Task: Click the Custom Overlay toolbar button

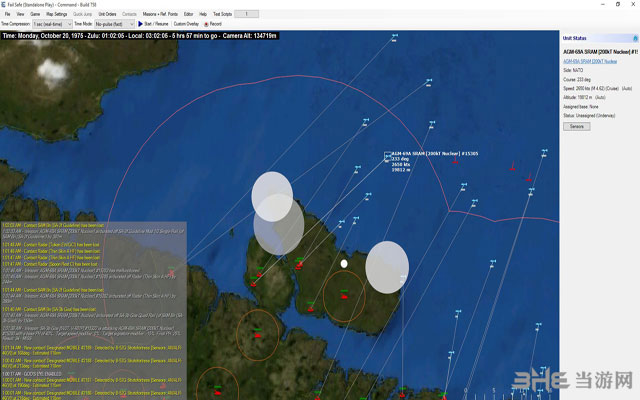Action: point(186,24)
